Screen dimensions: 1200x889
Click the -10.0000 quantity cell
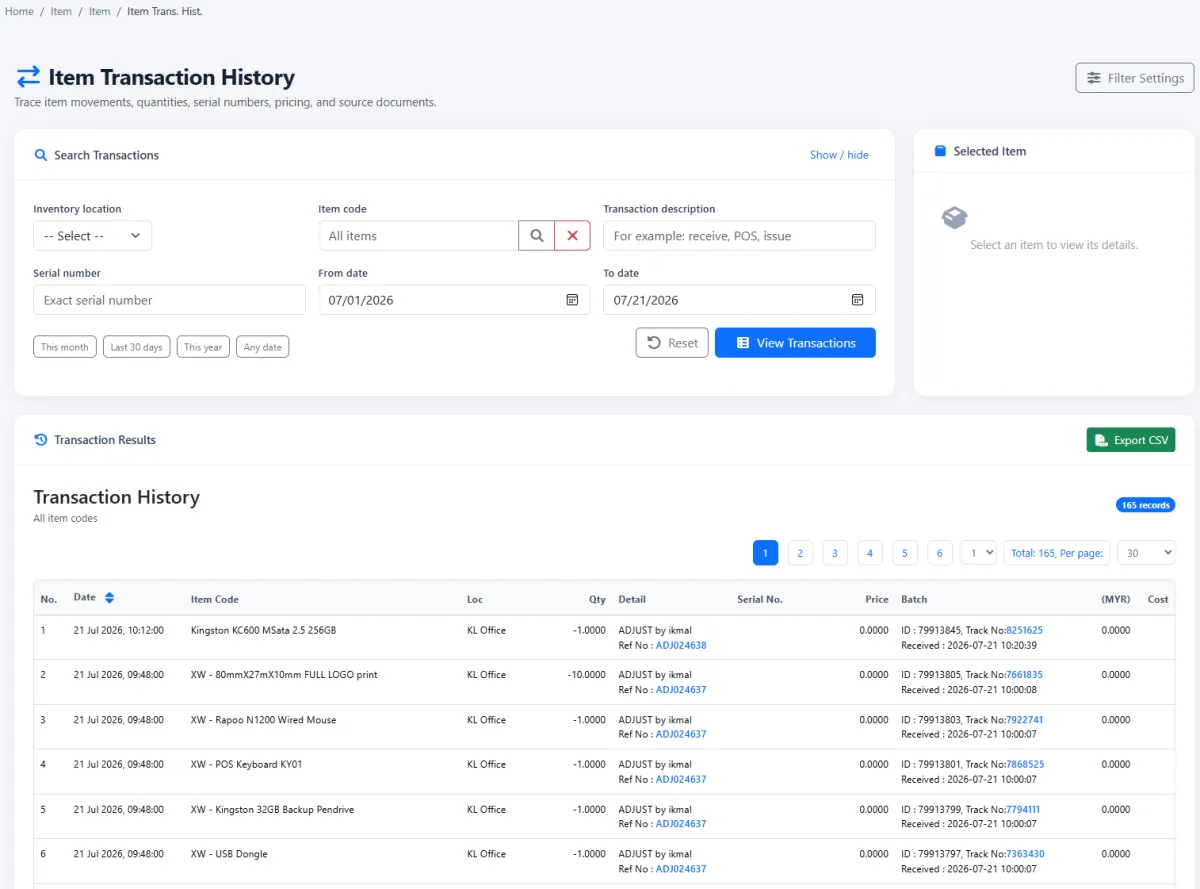pos(586,675)
